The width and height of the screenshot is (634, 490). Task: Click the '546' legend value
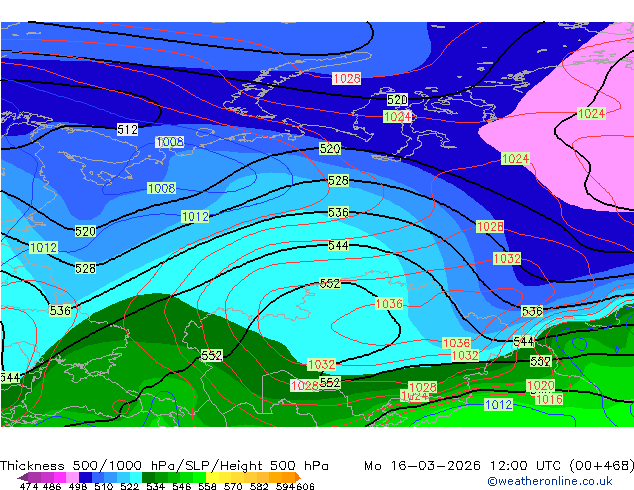pyautogui.click(x=182, y=486)
